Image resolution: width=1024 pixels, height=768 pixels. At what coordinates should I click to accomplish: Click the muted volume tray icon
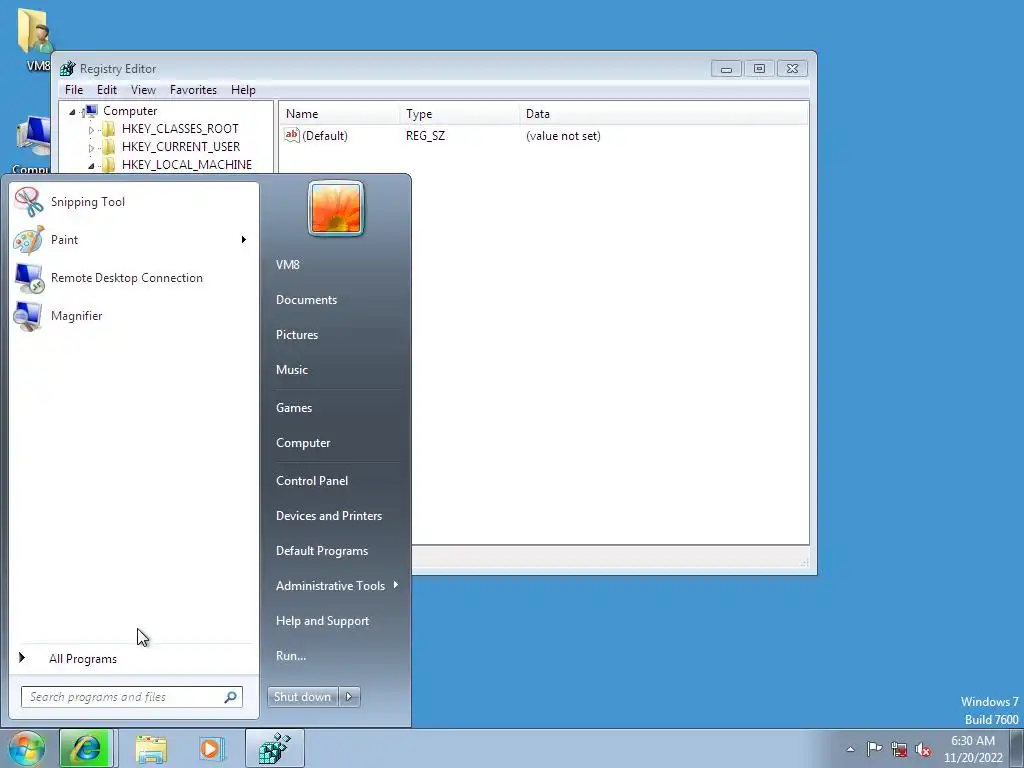coord(923,749)
